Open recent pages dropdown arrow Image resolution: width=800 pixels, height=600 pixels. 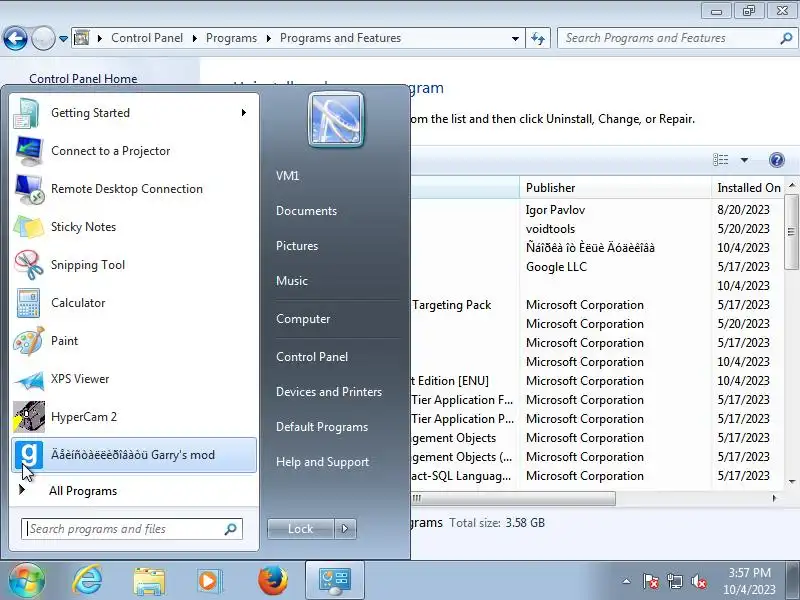(63, 39)
